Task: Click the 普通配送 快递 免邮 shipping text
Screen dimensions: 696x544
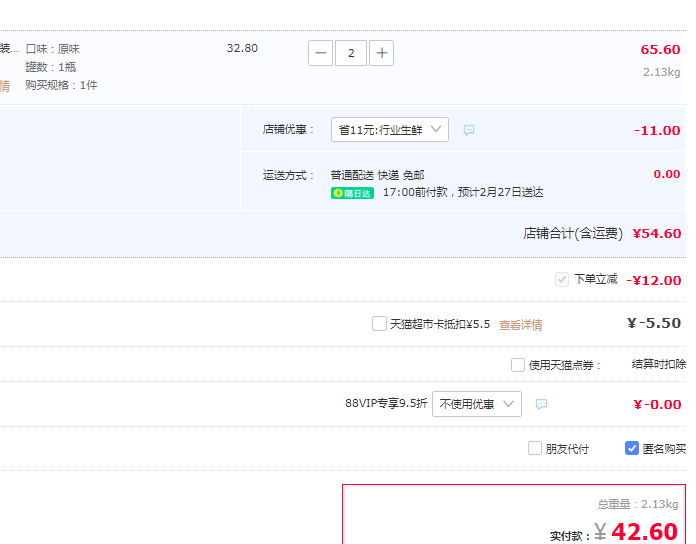Action: 377,175
